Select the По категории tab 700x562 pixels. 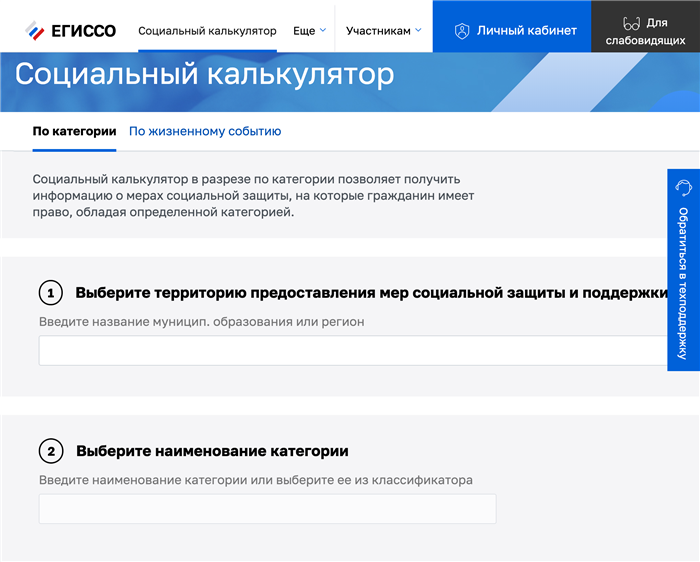point(74,131)
